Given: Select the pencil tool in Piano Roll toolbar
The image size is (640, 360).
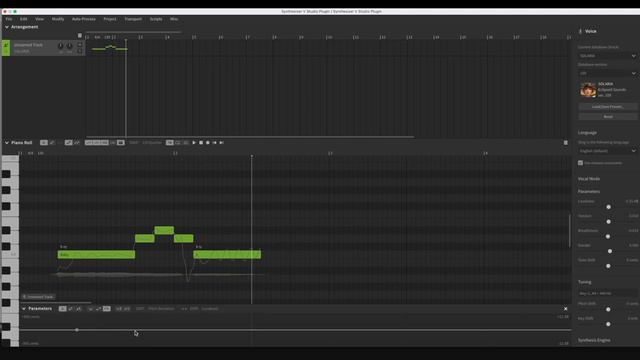Looking at the screenshot, I should click(x=52, y=142).
